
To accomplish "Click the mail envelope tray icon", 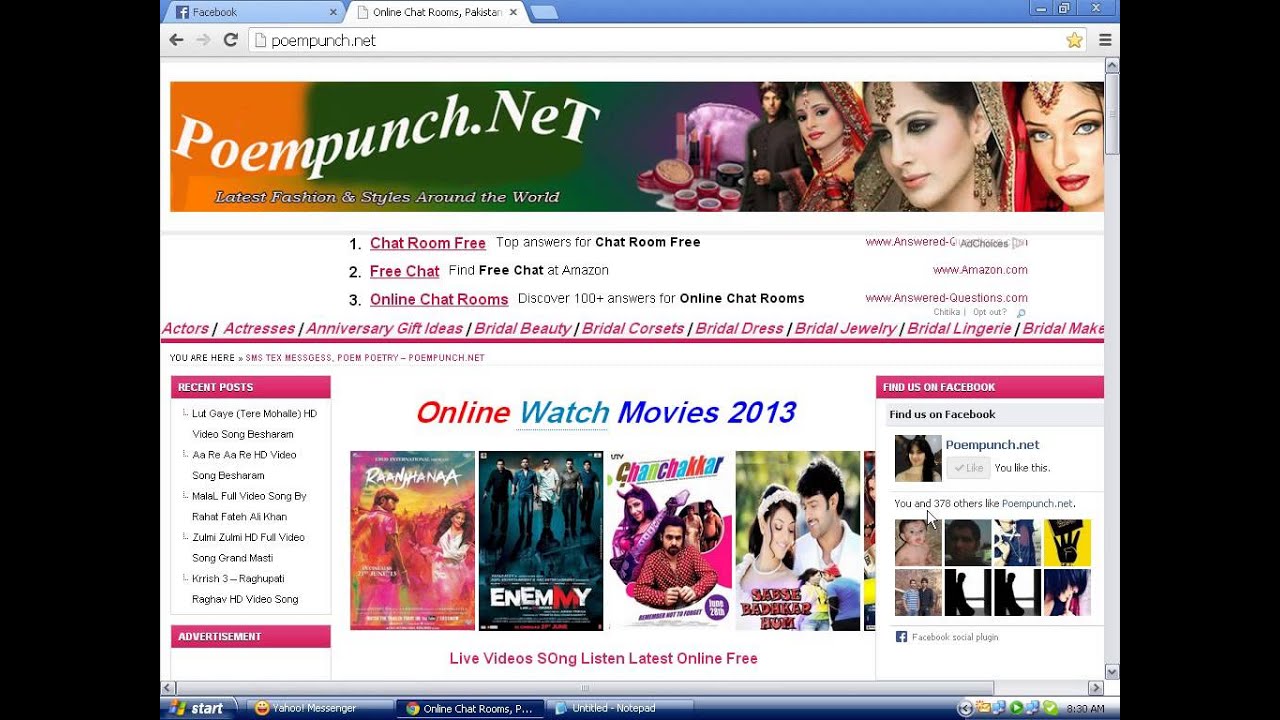I will pos(984,708).
